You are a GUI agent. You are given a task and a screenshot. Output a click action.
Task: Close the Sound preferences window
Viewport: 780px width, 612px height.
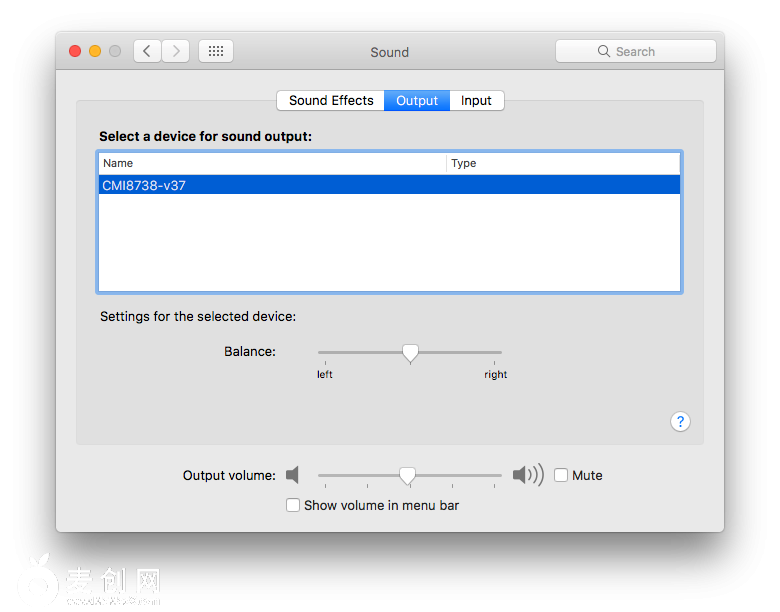(75, 51)
